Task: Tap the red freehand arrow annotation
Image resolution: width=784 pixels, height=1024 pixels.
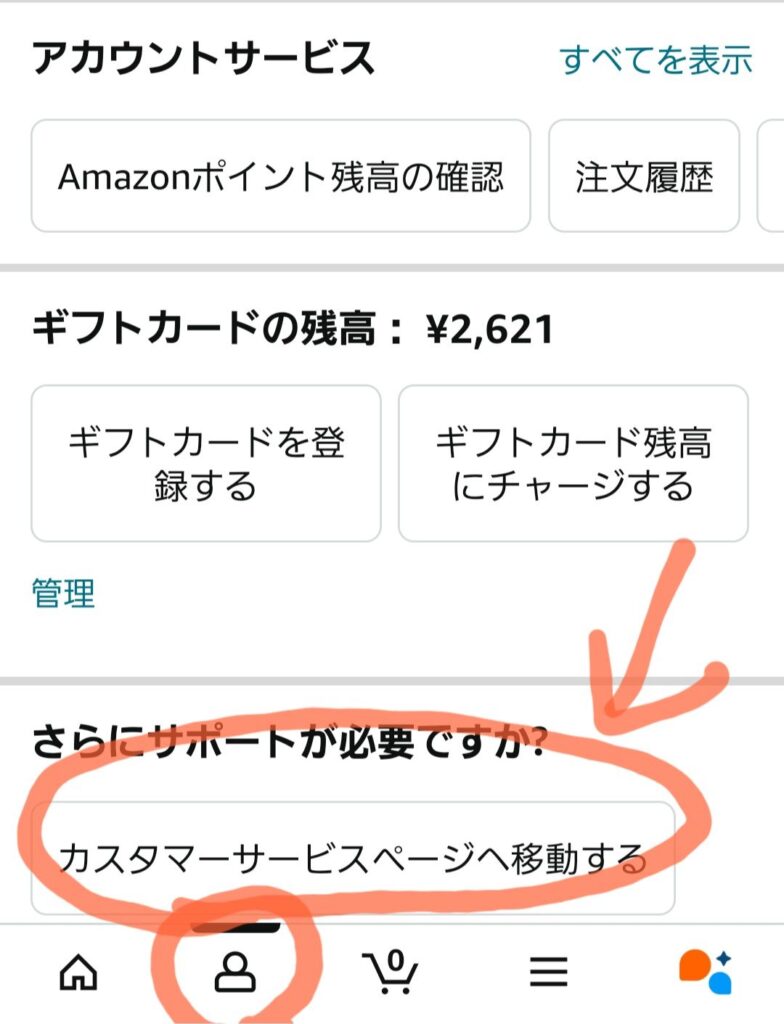Action: [x=650, y=640]
